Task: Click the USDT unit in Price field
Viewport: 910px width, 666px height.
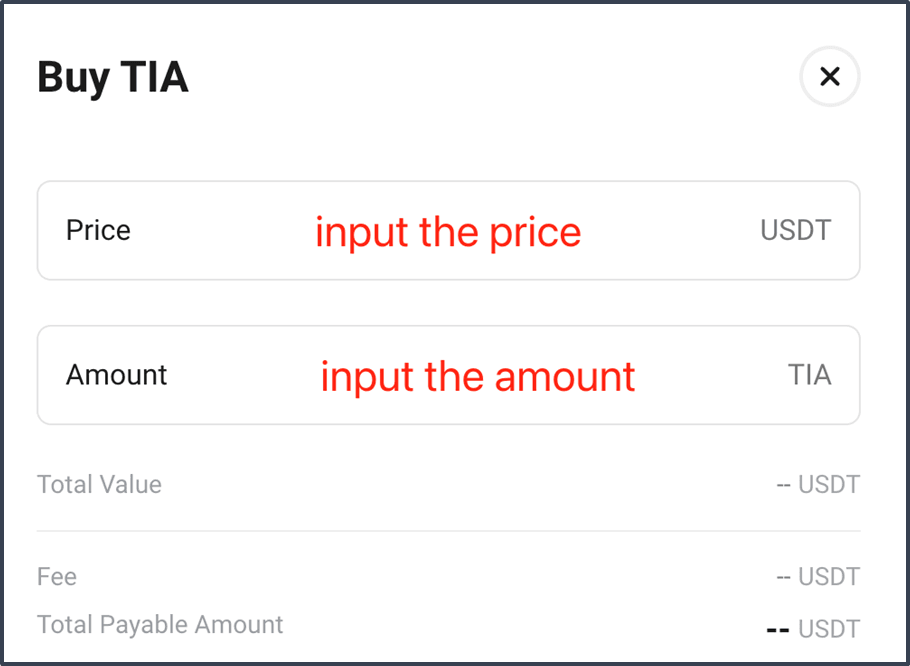Action: point(796,230)
